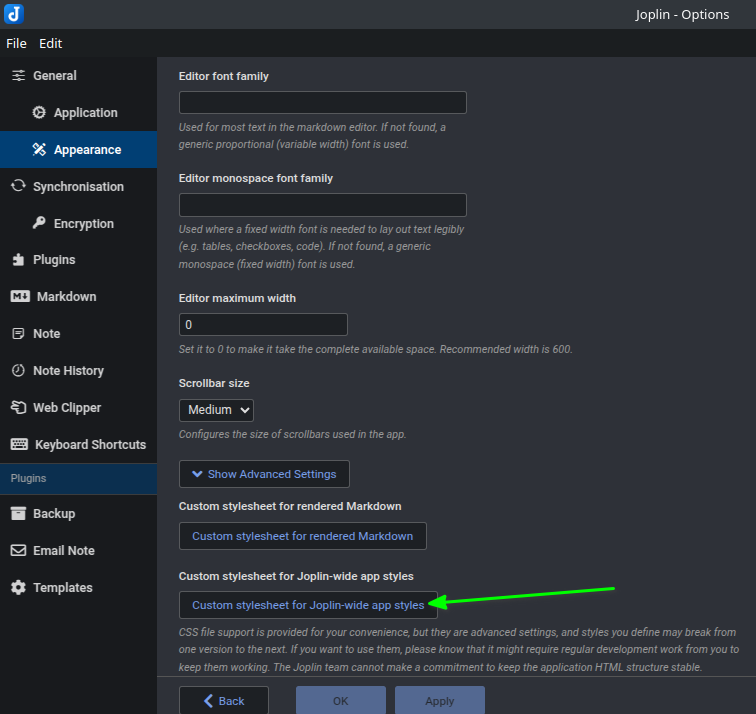756x714 pixels.
Task: Click the 'Editor font family' label
Action: (224, 76)
